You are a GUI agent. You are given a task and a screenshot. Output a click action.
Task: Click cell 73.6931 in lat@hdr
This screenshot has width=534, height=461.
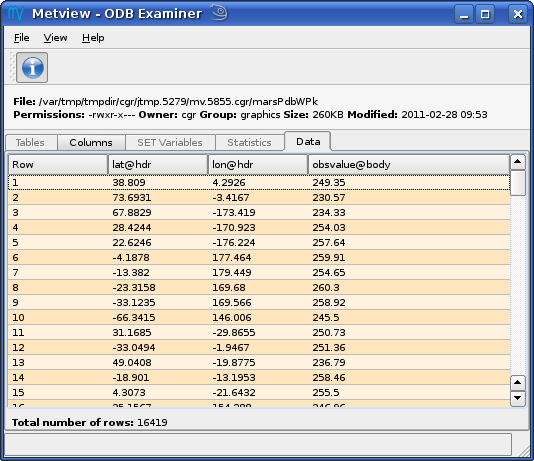(x=158, y=197)
